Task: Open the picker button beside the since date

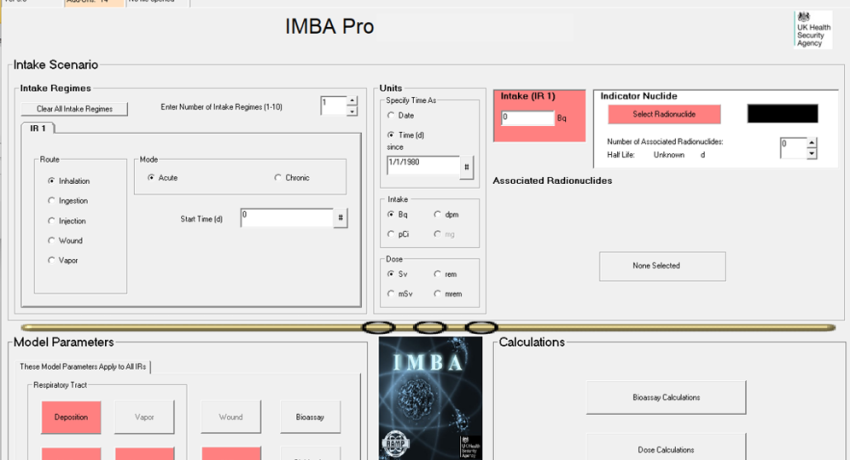Action: [x=467, y=167]
